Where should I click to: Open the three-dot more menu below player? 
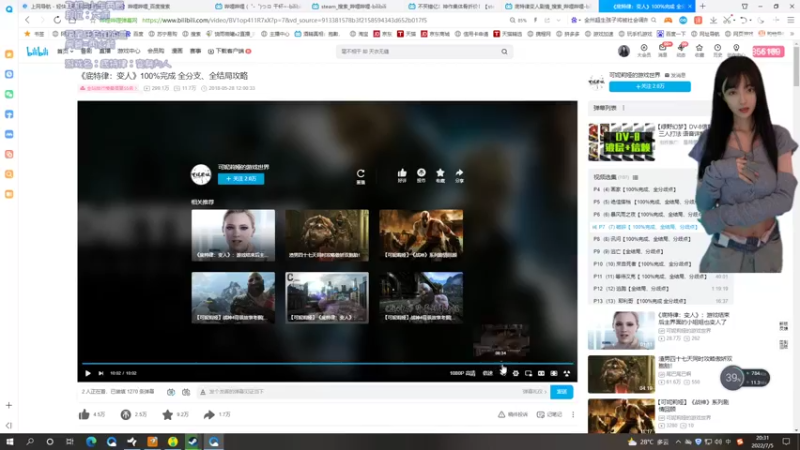click(573, 415)
